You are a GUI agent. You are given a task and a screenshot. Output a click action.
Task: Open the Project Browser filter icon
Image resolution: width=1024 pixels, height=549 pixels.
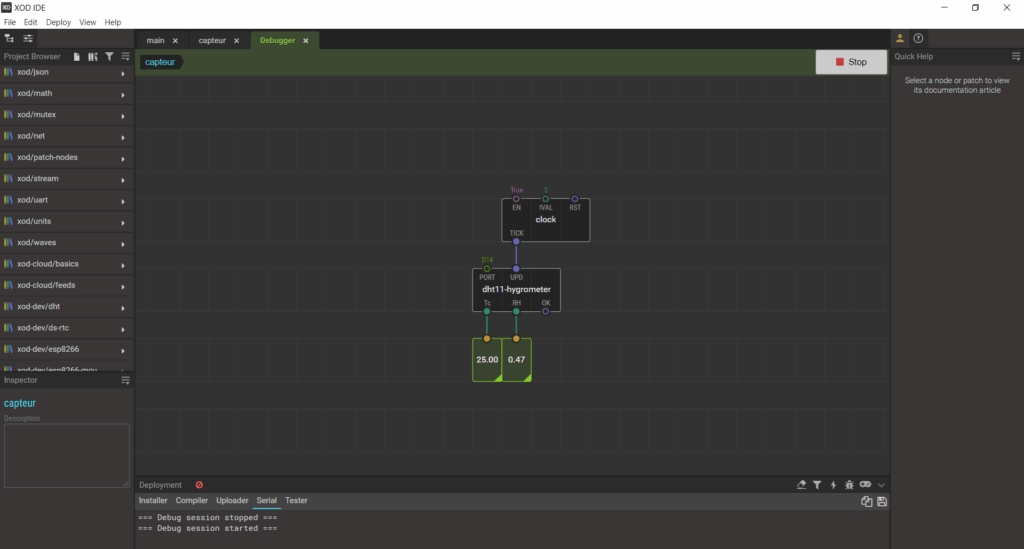(x=109, y=57)
